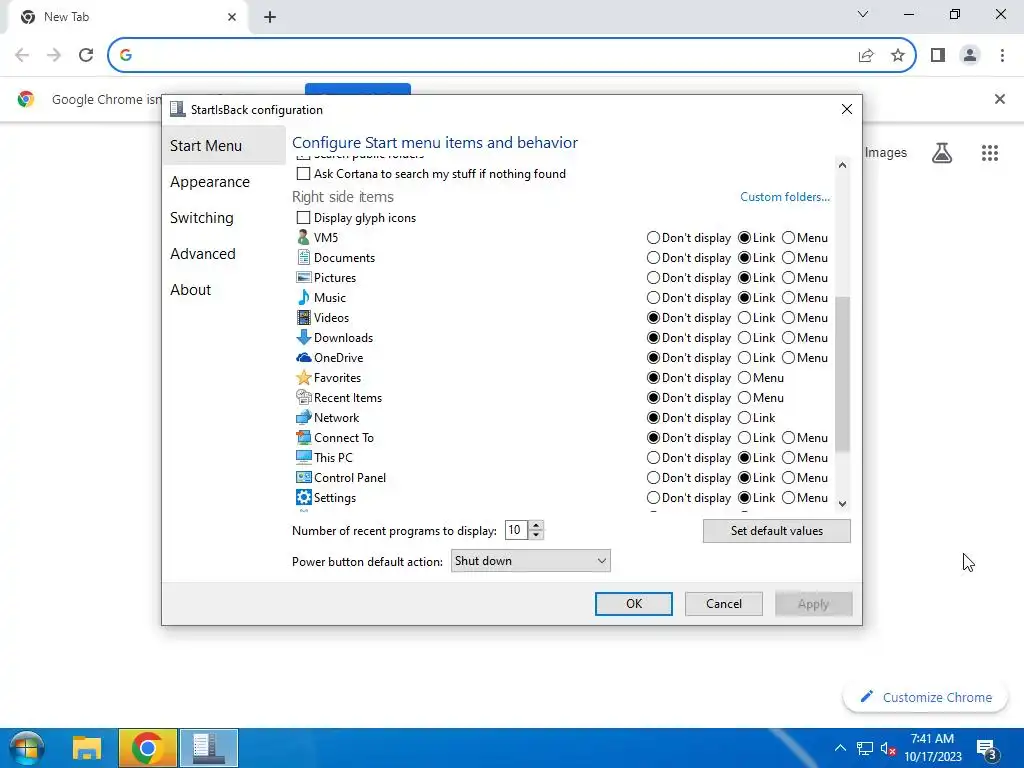
Task: Set Videos to Link
Action: (x=744, y=317)
